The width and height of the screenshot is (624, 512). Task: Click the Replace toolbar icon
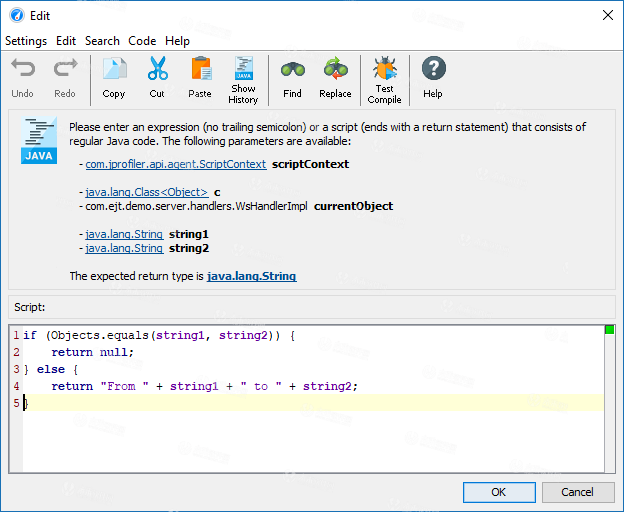click(335, 70)
